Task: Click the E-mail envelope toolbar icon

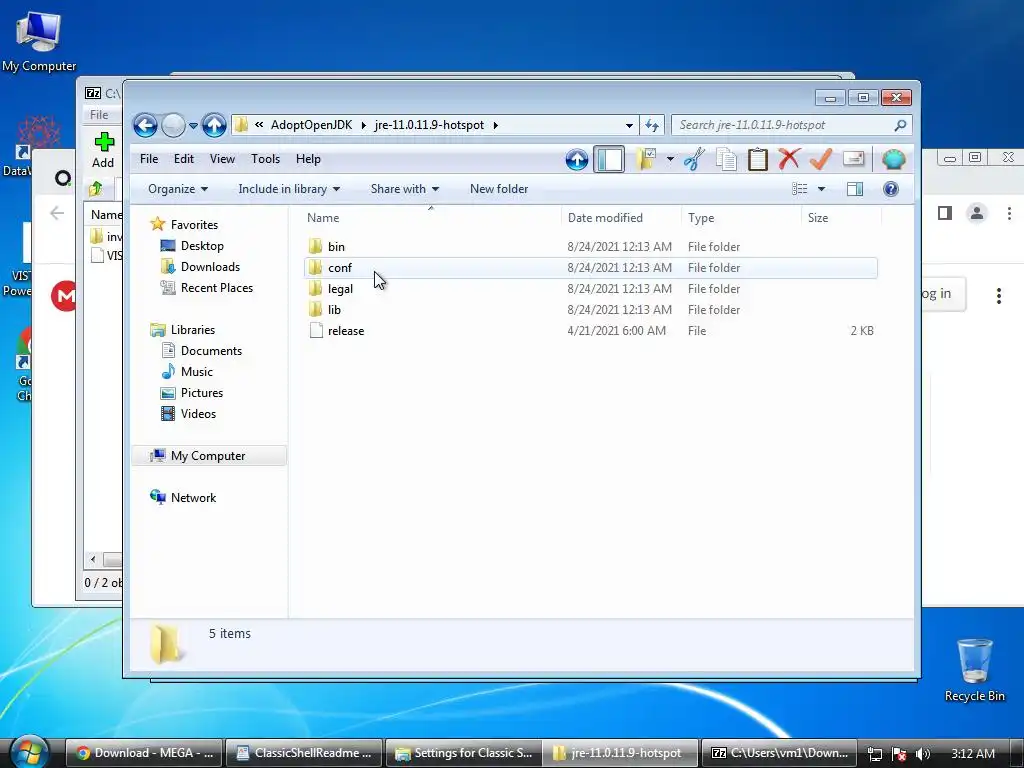Action: click(854, 159)
